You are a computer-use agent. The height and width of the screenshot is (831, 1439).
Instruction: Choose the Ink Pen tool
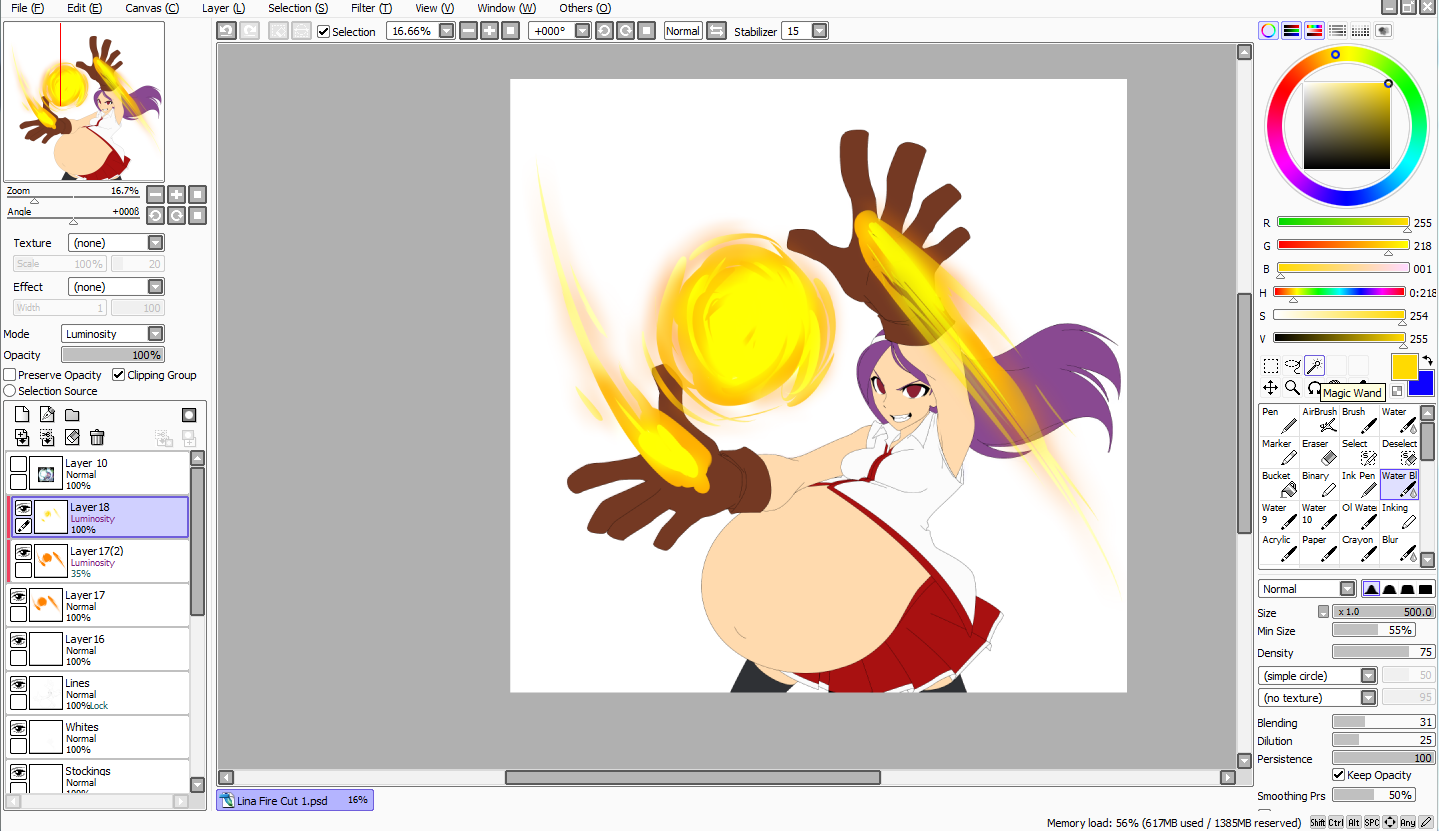coord(1359,484)
